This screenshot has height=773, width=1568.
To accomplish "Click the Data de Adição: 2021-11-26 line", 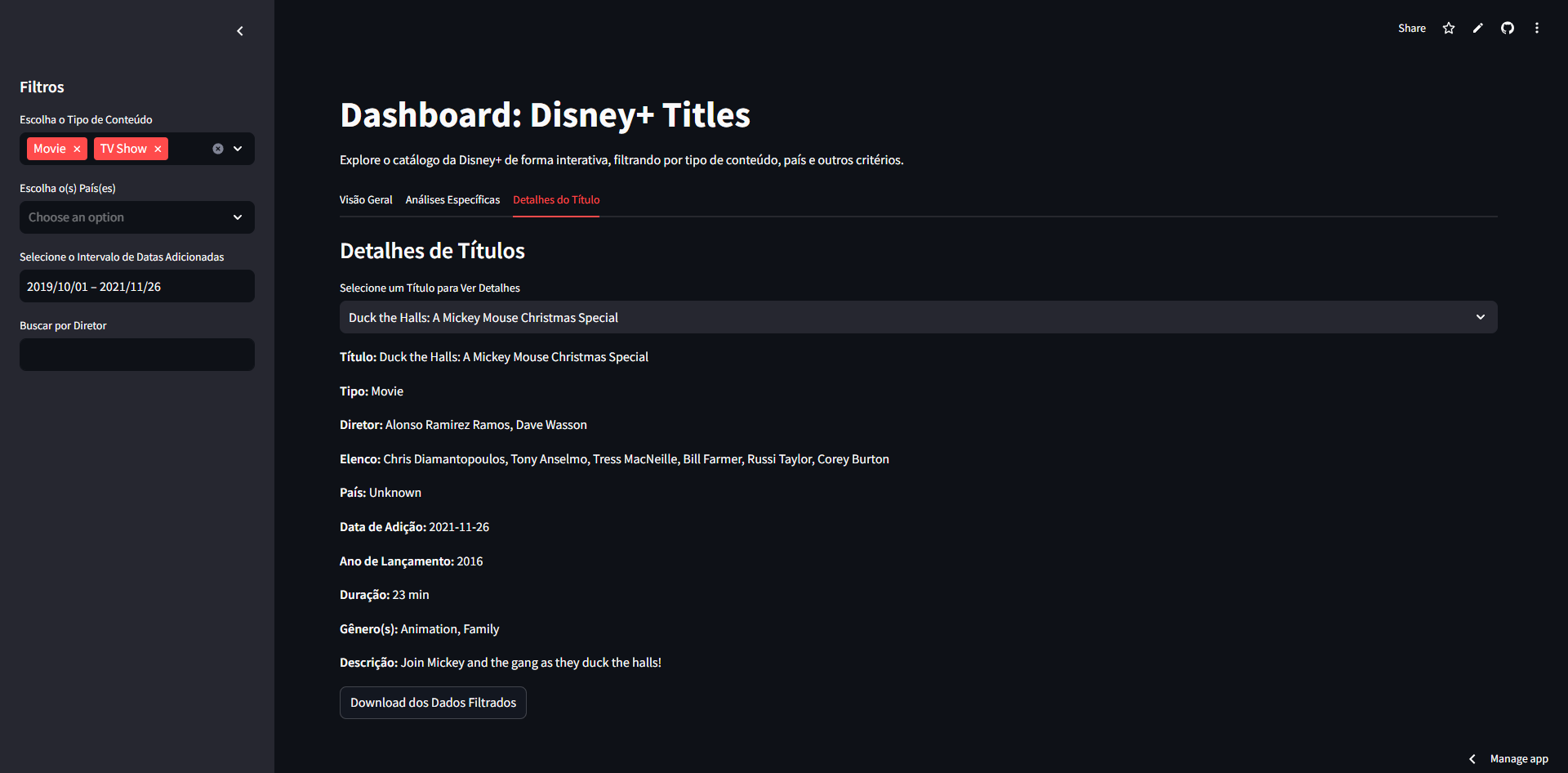I will (x=414, y=527).
